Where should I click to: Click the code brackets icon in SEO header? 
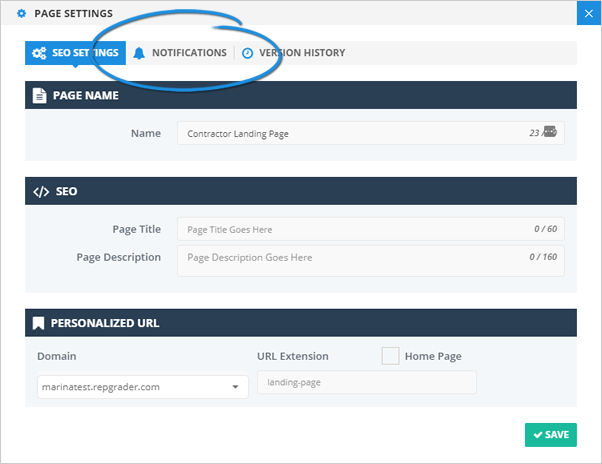(x=40, y=191)
